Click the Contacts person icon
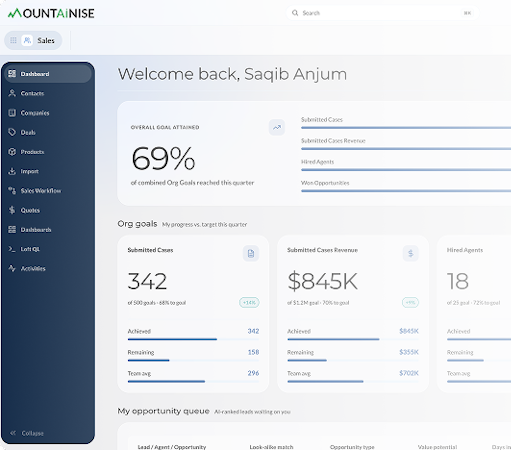Screen dimensions: 511x450 (x=12, y=93)
